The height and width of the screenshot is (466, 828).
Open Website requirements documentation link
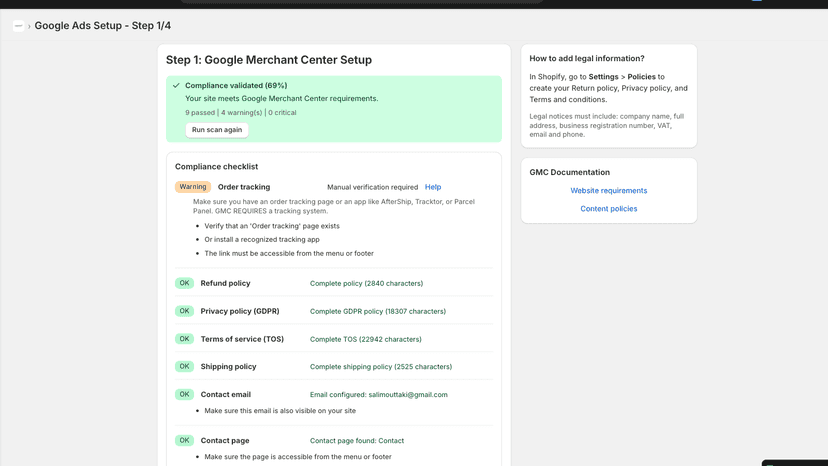coord(608,190)
